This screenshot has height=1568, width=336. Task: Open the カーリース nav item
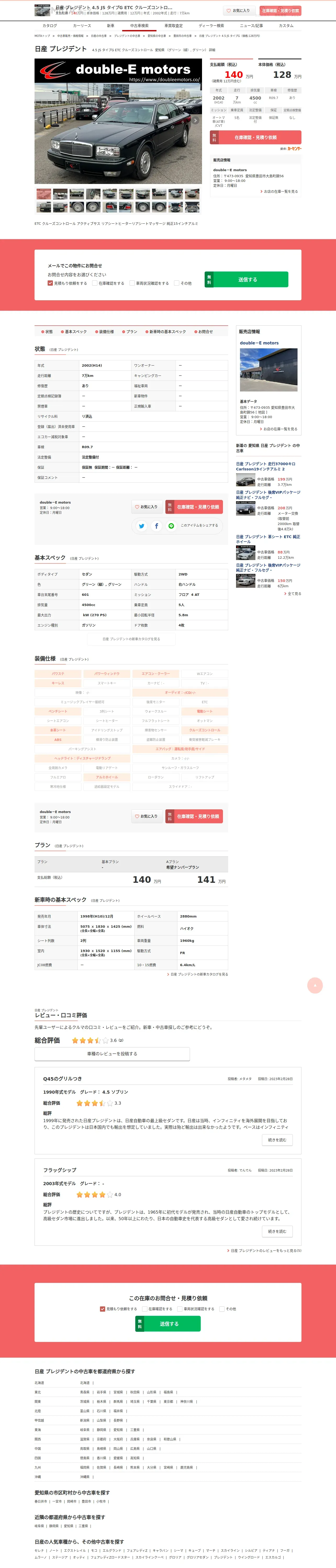click(x=82, y=26)
